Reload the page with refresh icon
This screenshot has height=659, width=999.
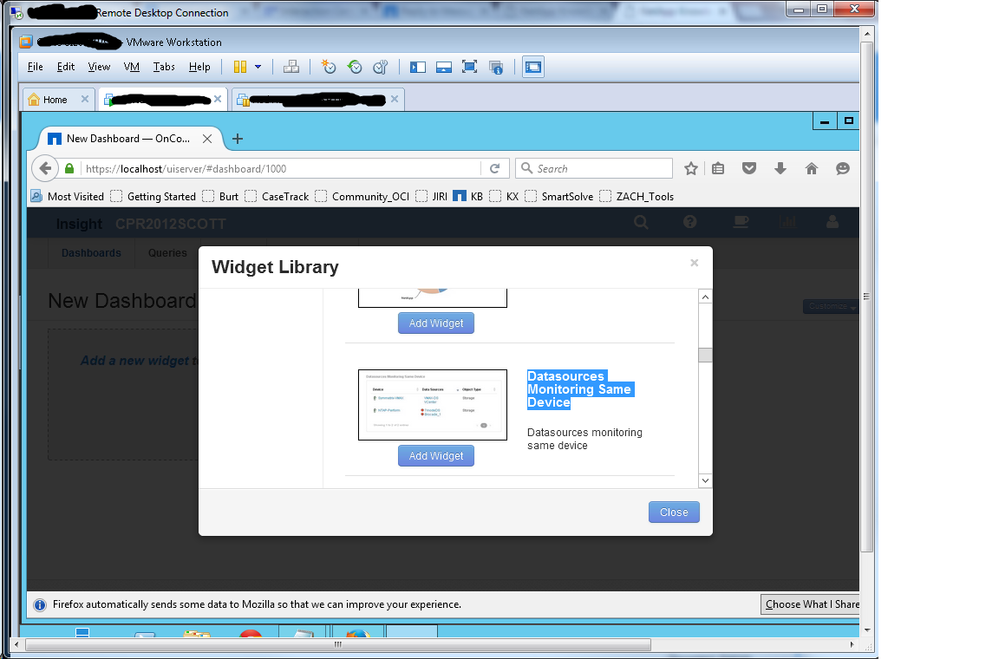point(494,168)
